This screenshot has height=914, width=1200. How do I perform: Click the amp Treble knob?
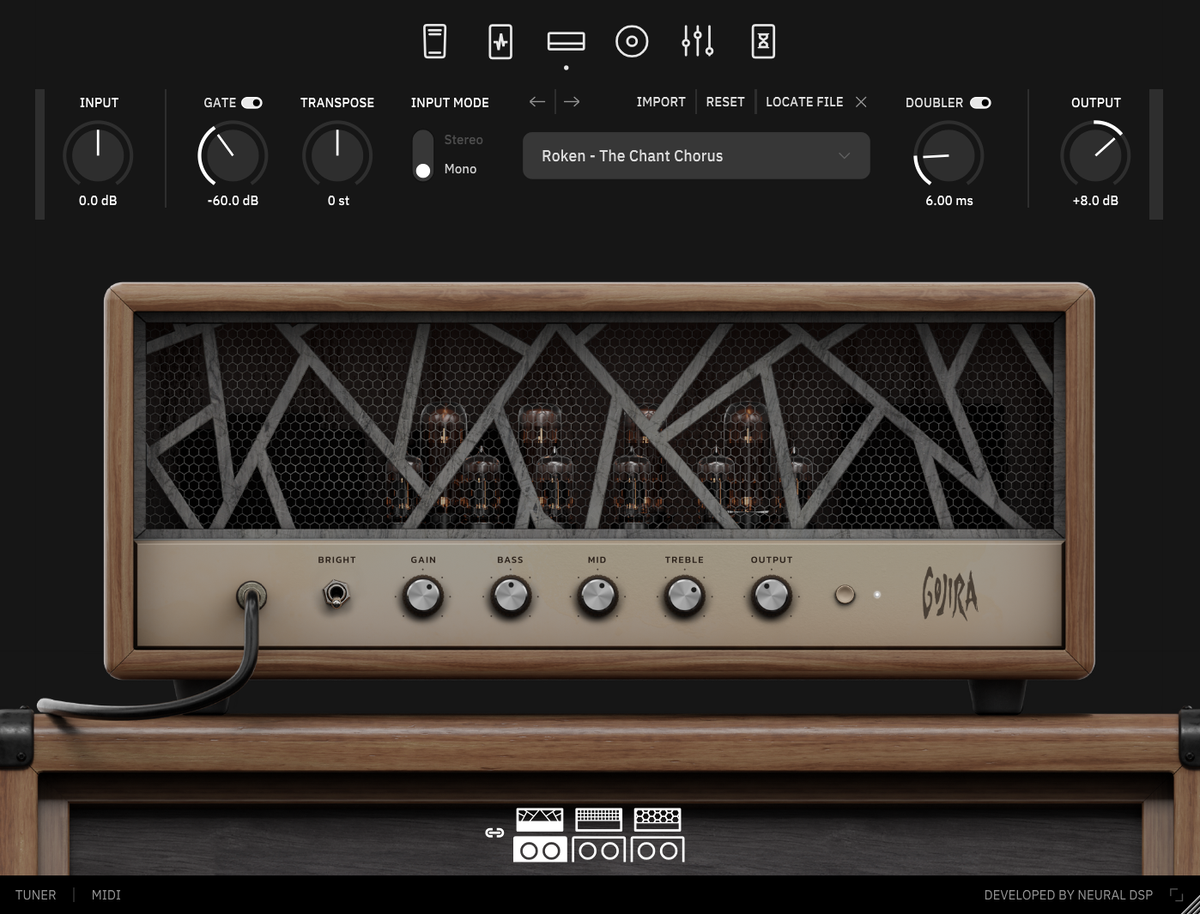[x=684, y=597]
